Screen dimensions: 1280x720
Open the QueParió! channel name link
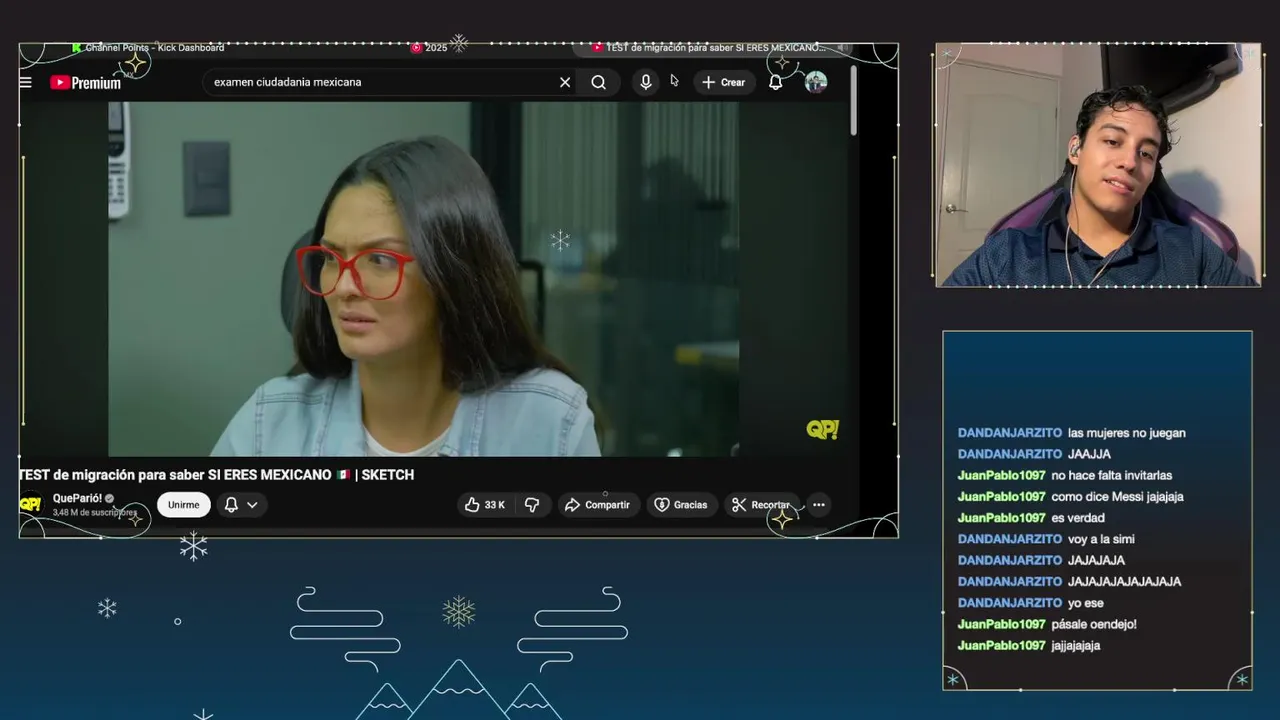point(77,498)
